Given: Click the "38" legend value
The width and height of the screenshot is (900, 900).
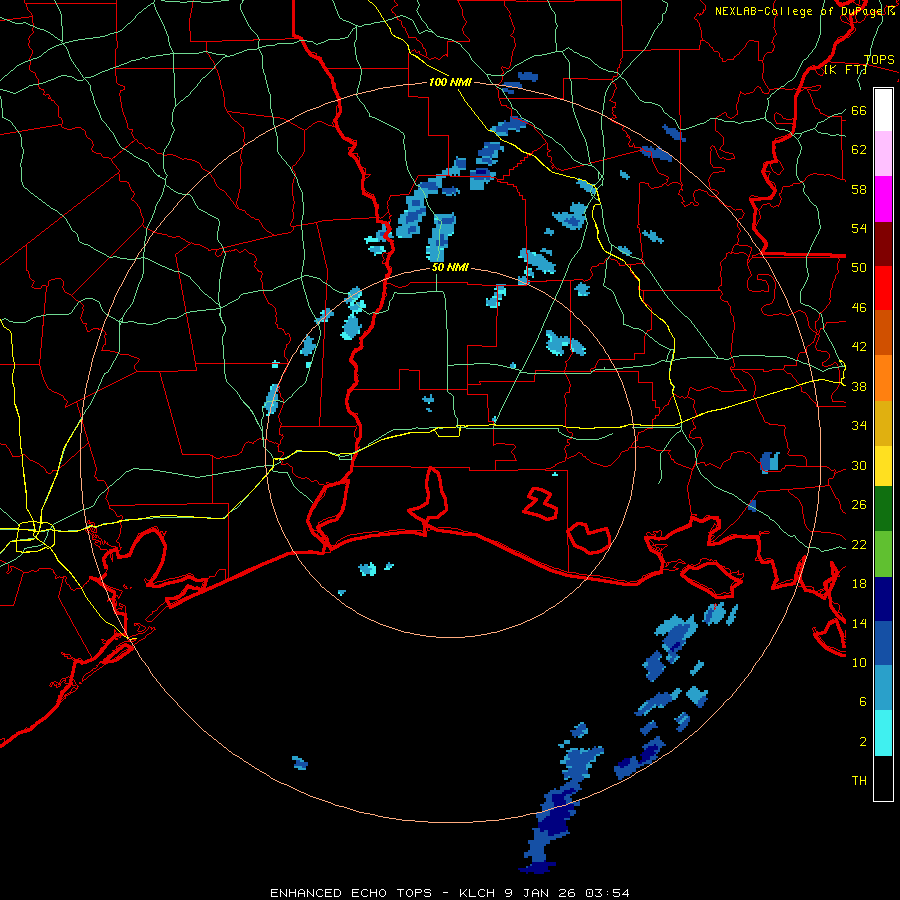Looking at the screenshot, I should pos(859,386).
